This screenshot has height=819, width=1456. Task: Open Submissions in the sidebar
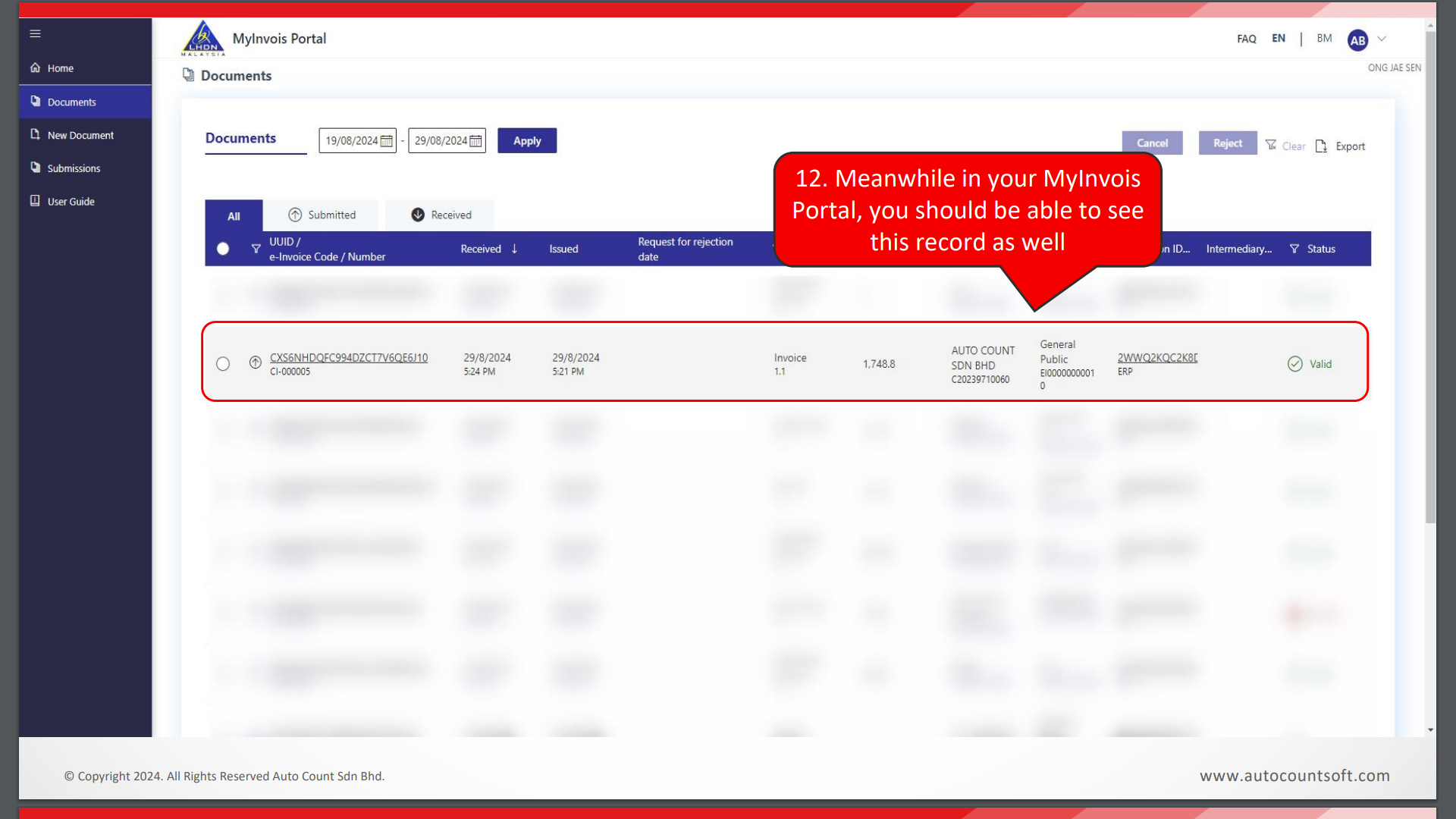pos(73,168)
